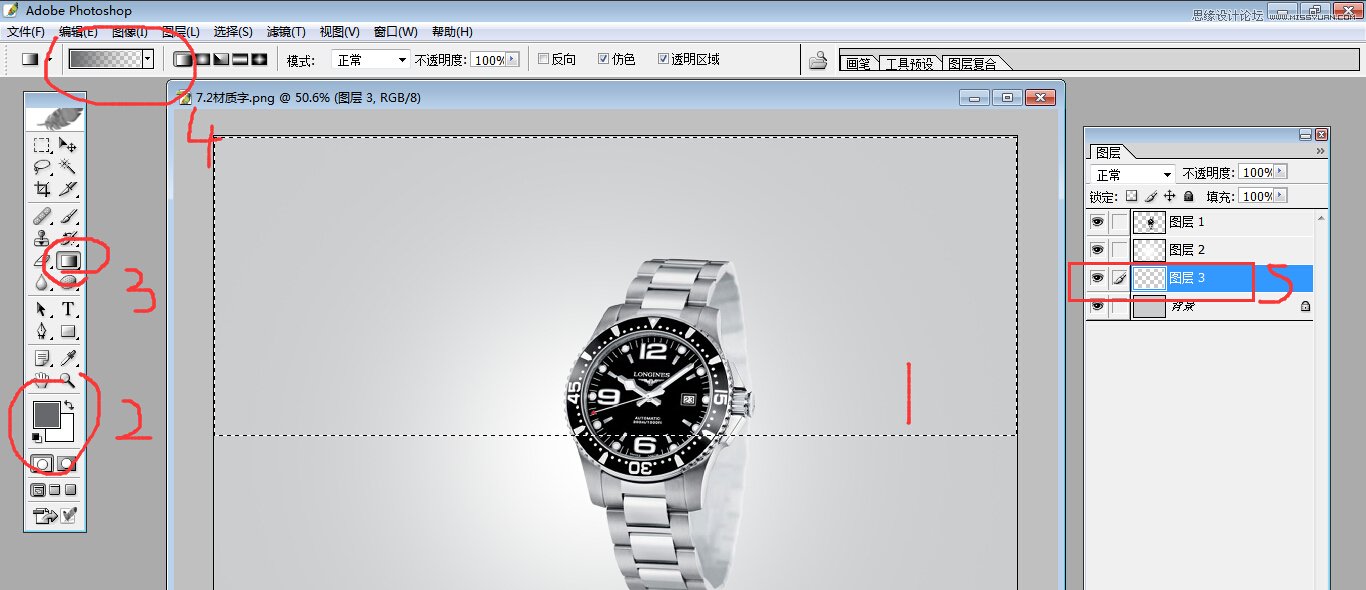Hide 图层 3 with eye icon
Viewport: 1366px width, 590px height.
1097,278
